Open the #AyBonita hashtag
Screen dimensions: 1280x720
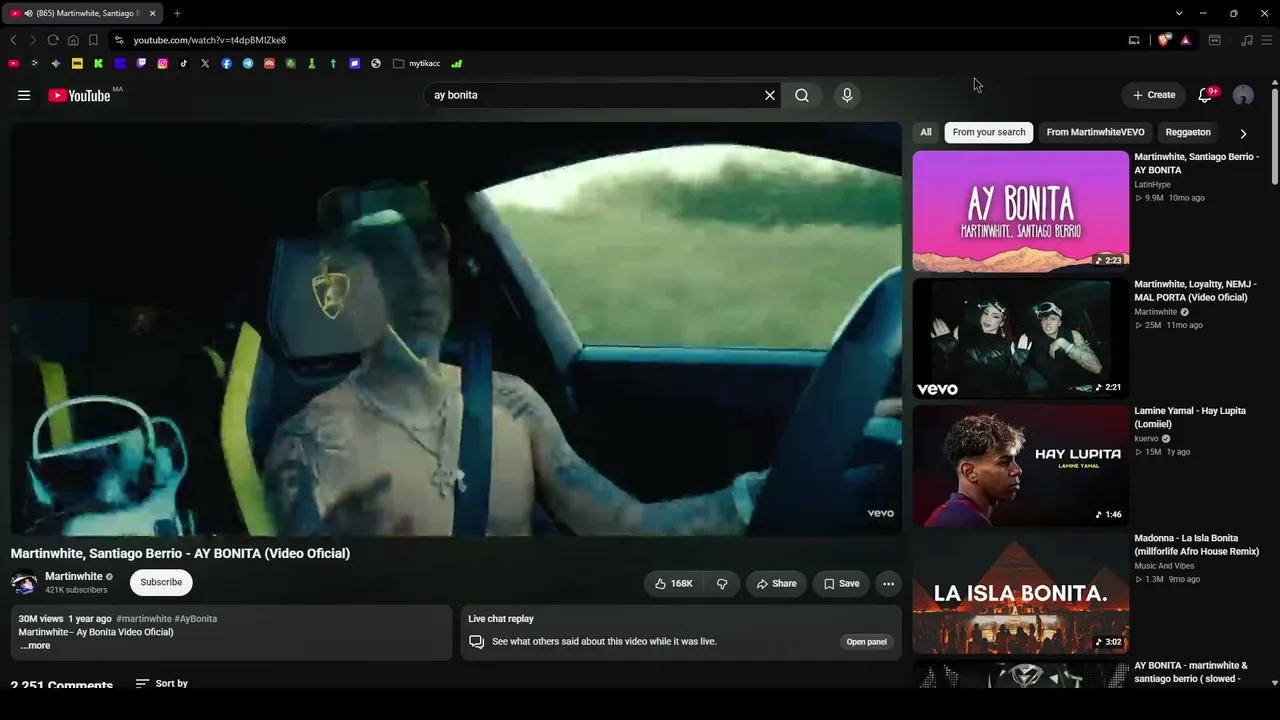(x=196, y=619)
